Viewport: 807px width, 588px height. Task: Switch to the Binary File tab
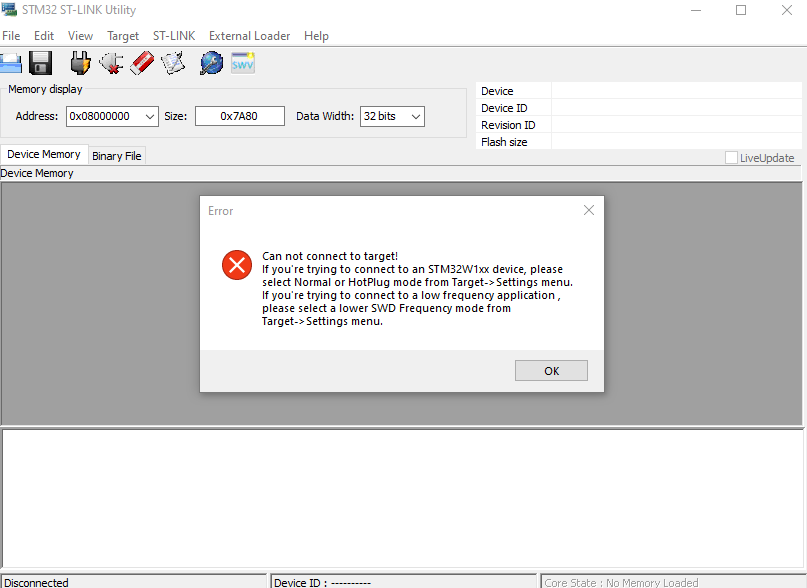pos(117,156)
